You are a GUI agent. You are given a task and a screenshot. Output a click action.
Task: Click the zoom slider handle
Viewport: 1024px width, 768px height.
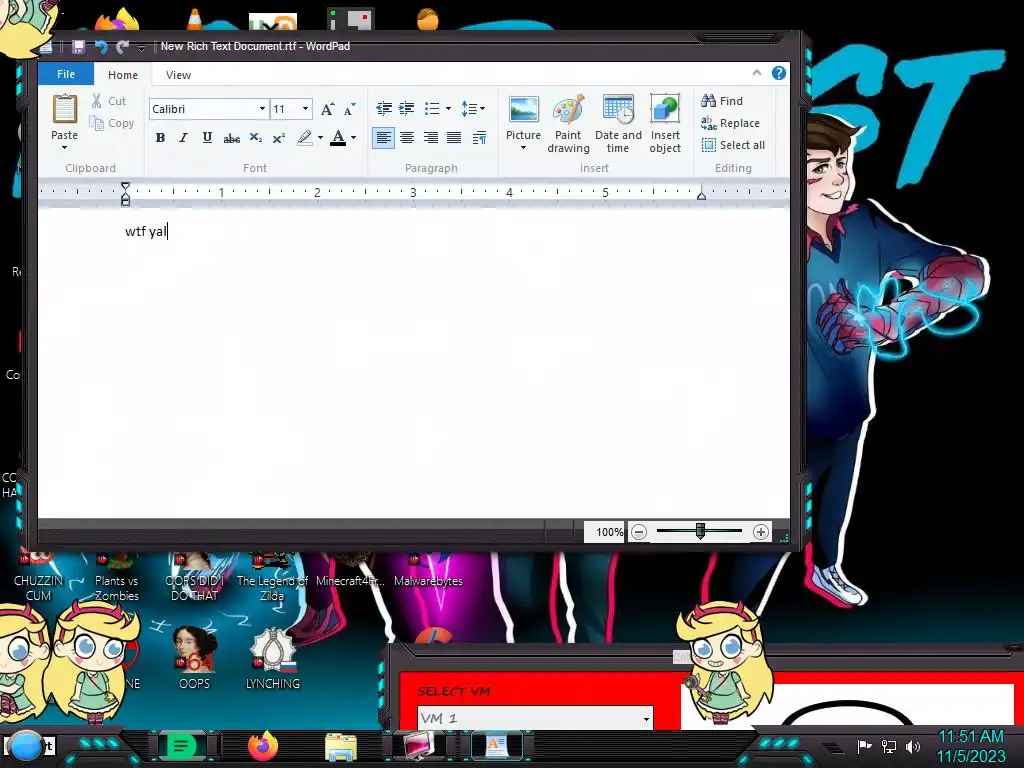tap(700, 531)
